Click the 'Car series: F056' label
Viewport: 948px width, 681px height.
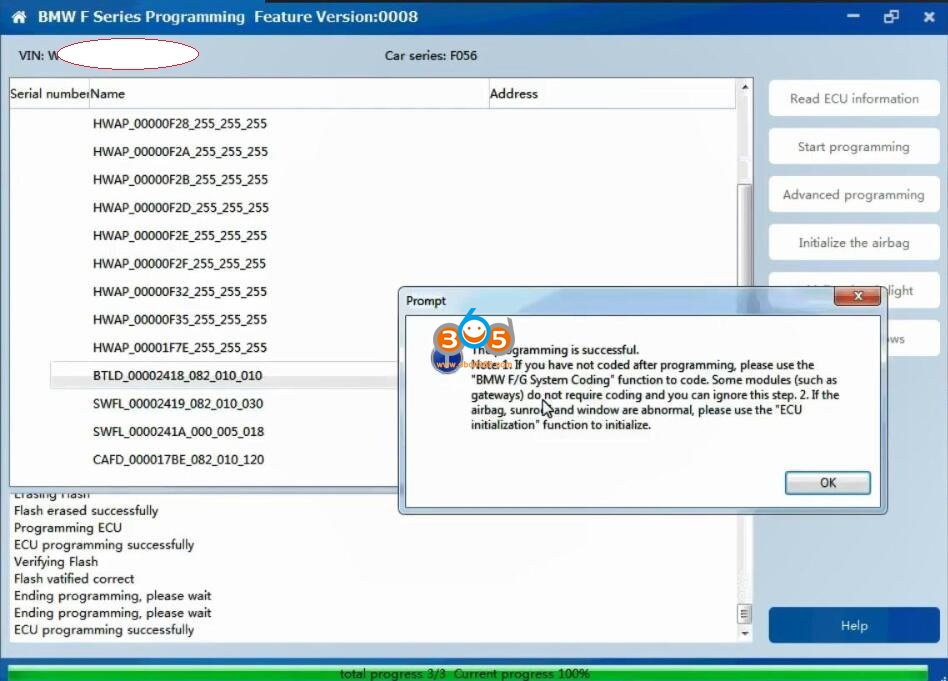(430, 56)
